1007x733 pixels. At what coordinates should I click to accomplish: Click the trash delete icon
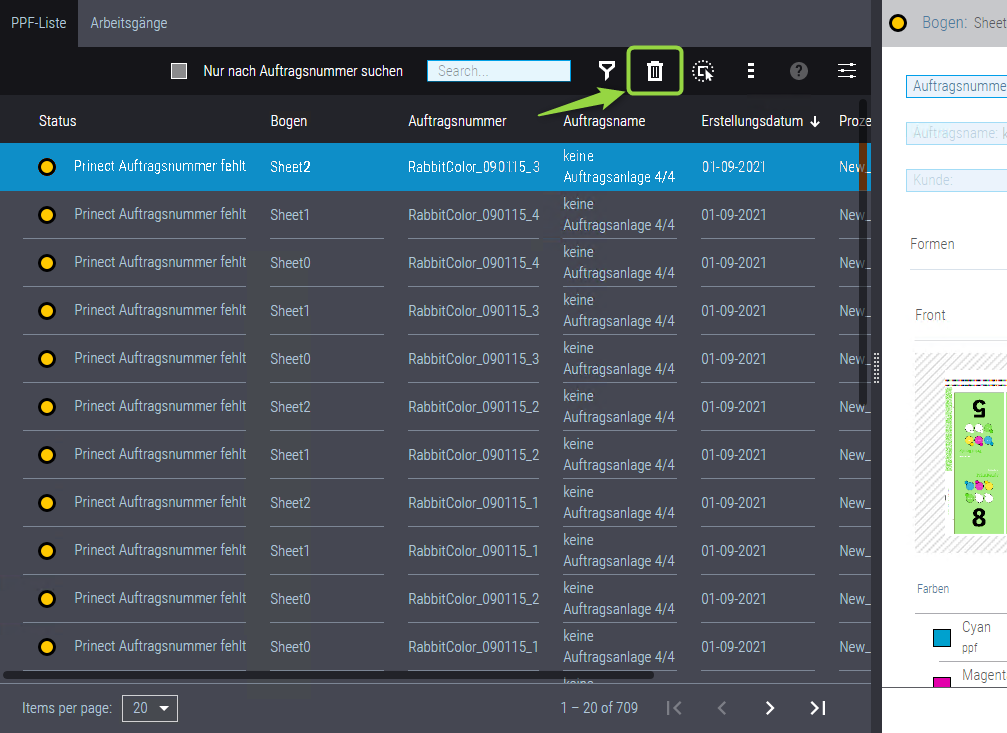[x=655, y=71]
